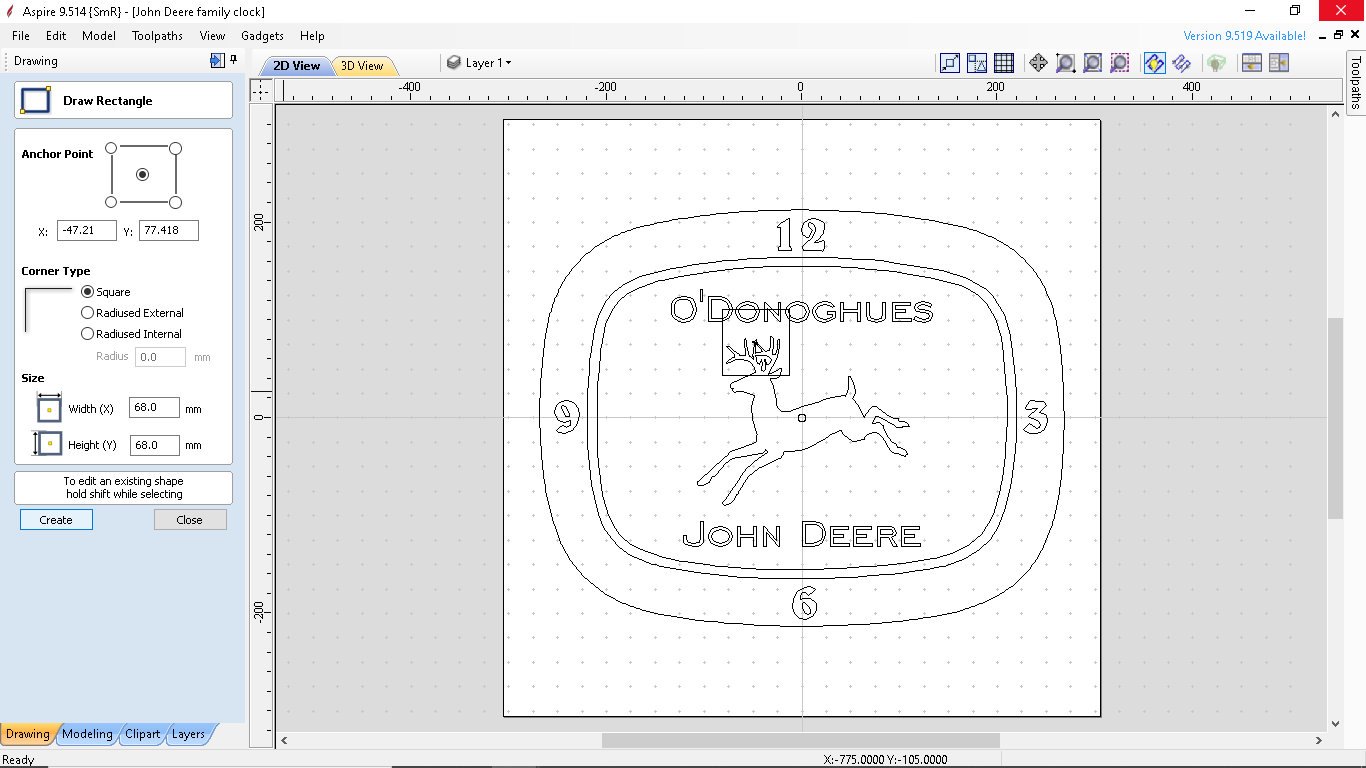This screenshot has height=768, width=1366.
Task: Pin the Drawing panel with the pushpin
Action: point(231,61)
